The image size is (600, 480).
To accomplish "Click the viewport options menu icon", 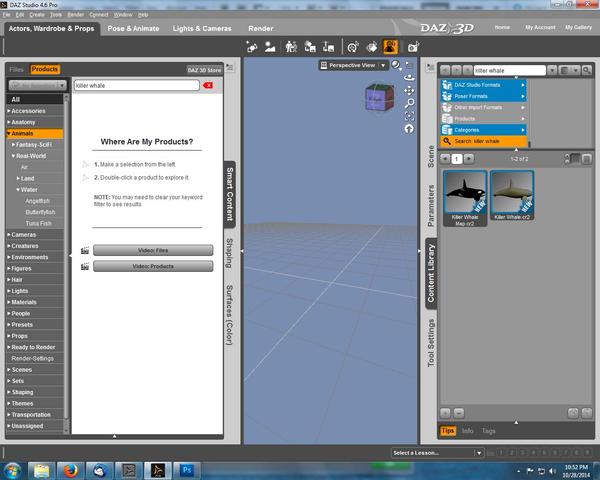I will point(409,65).
